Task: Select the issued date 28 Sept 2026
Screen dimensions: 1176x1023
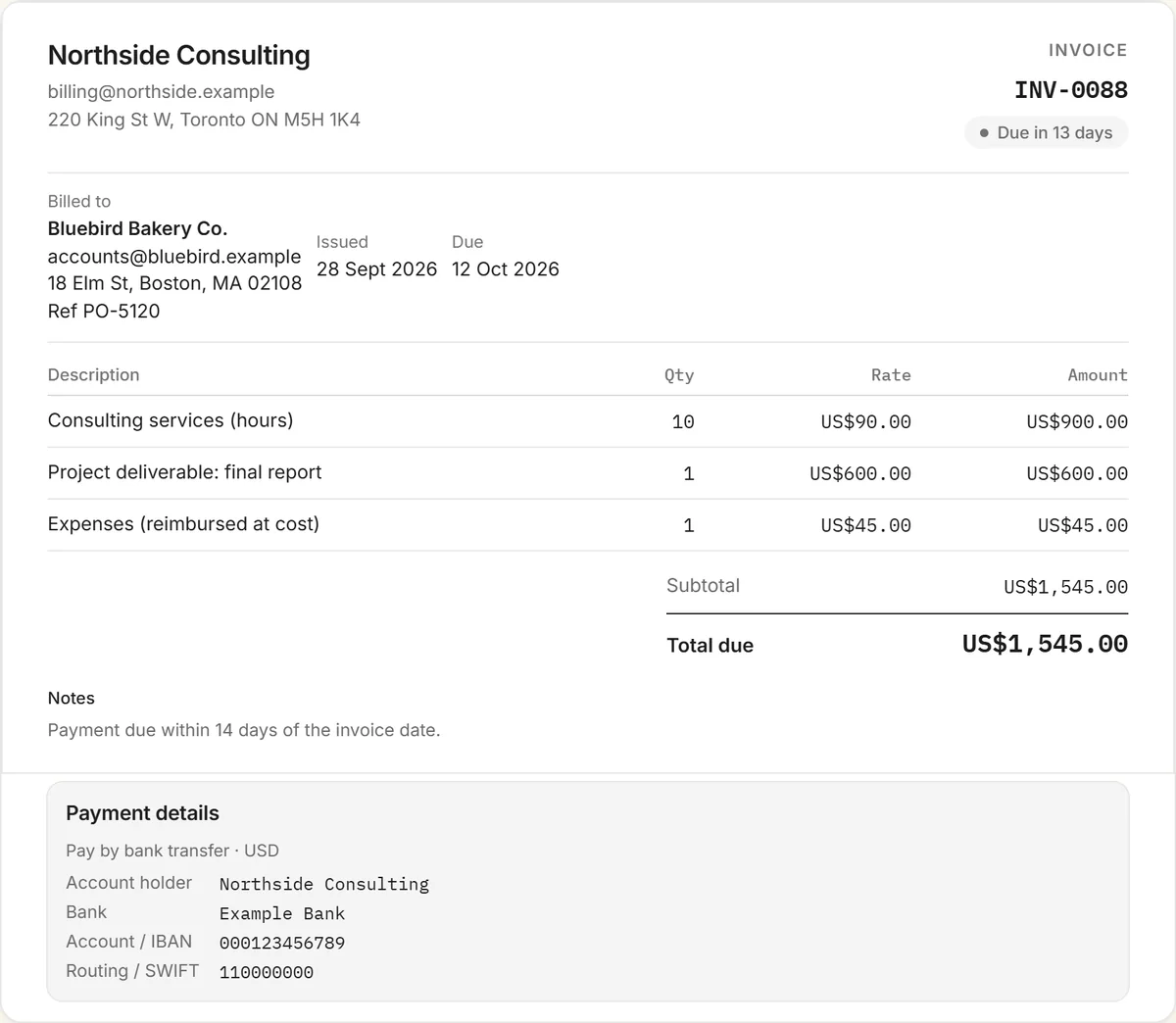Action: pos(376,269)
